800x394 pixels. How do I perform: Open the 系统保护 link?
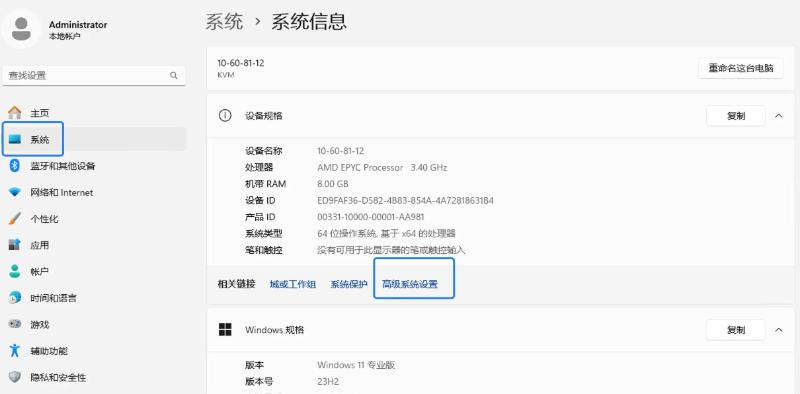349,284
